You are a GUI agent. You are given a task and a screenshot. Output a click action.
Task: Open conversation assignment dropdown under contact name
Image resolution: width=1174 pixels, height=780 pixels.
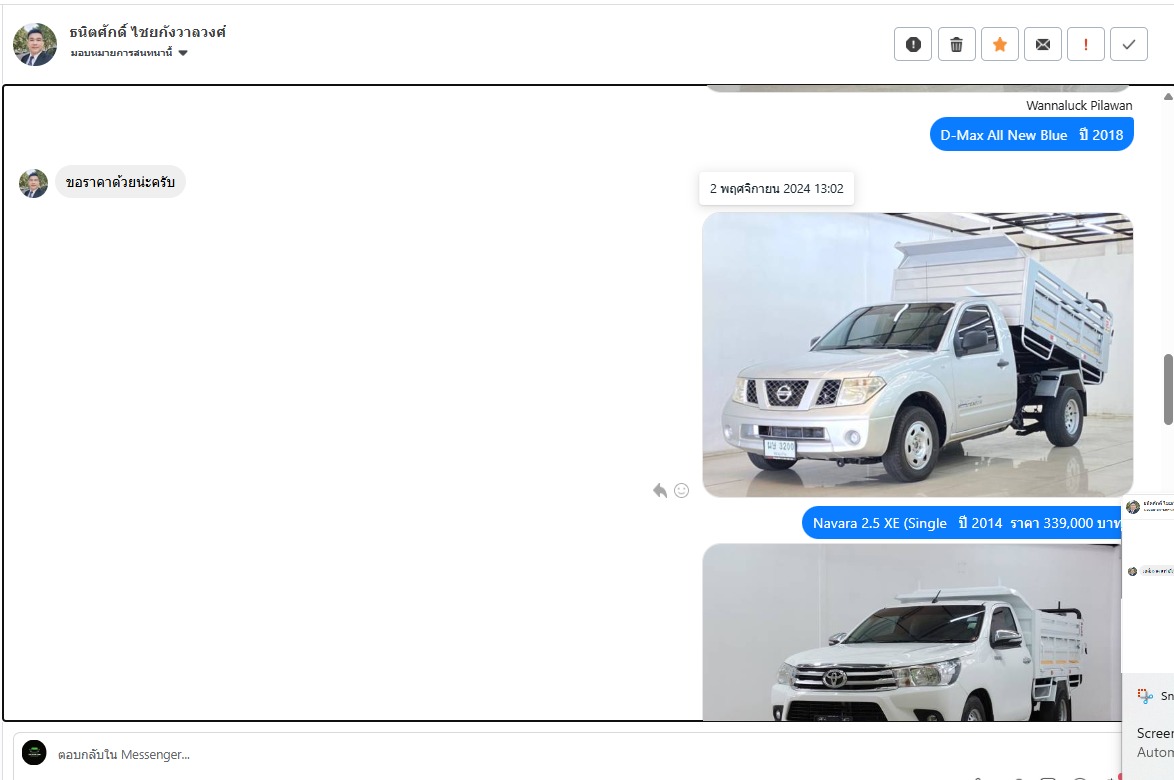[x=129, y=52]
